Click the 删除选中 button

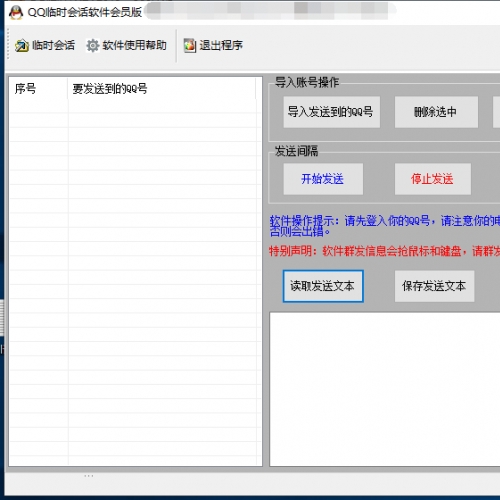coord(436,112)
